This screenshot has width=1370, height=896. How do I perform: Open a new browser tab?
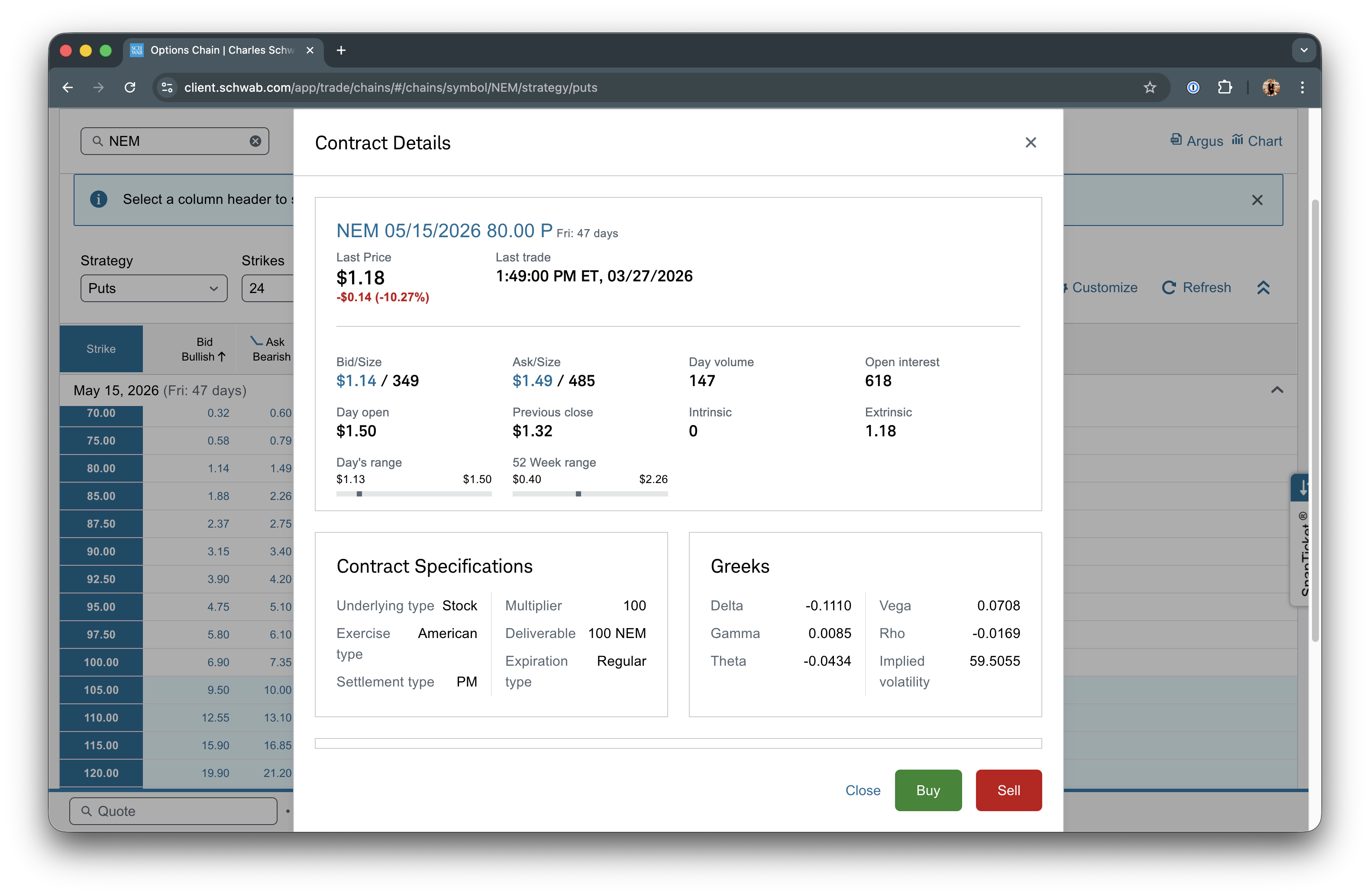[341, 50]
